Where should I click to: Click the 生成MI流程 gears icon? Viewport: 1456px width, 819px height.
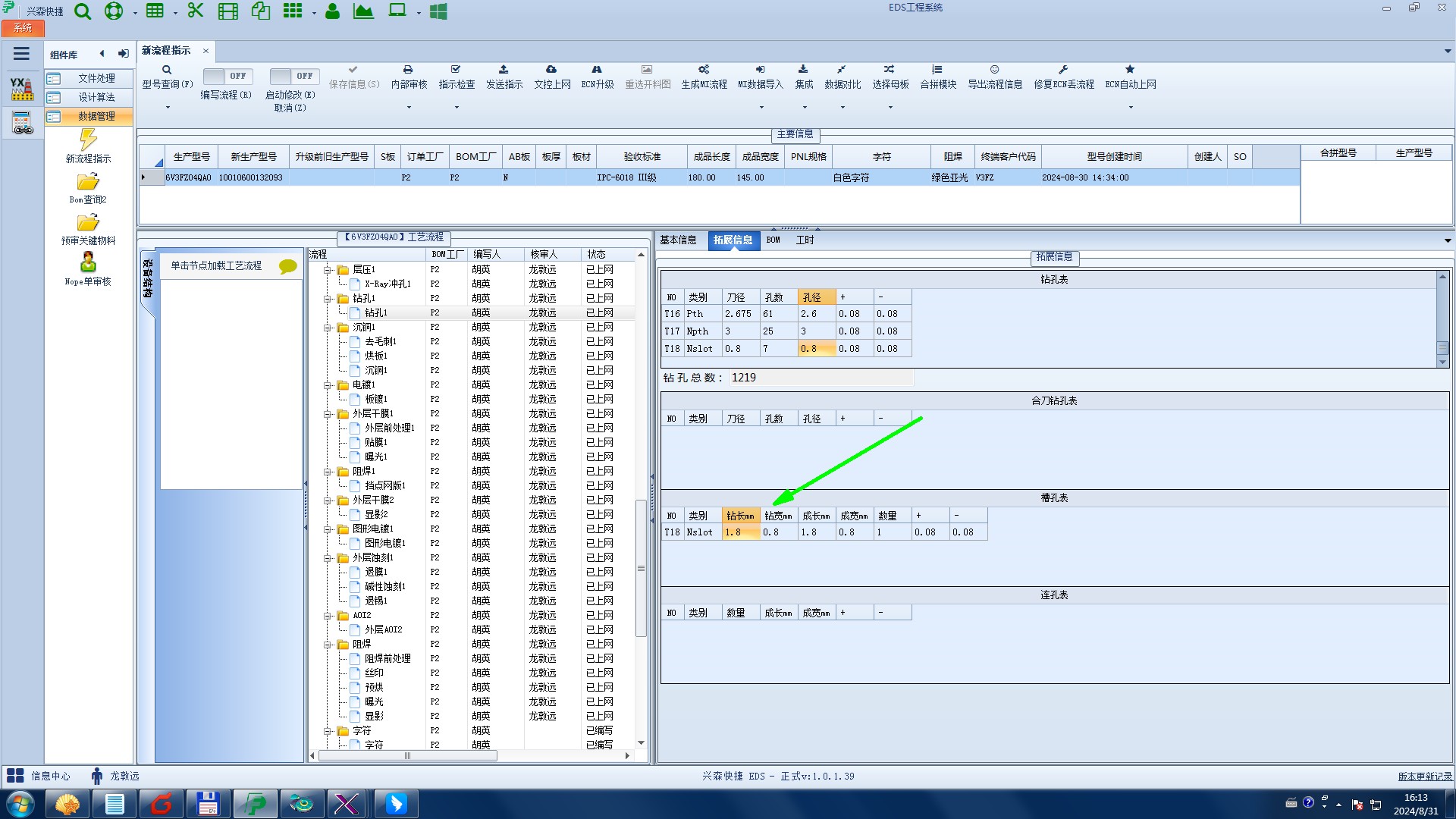click(704, 70)
